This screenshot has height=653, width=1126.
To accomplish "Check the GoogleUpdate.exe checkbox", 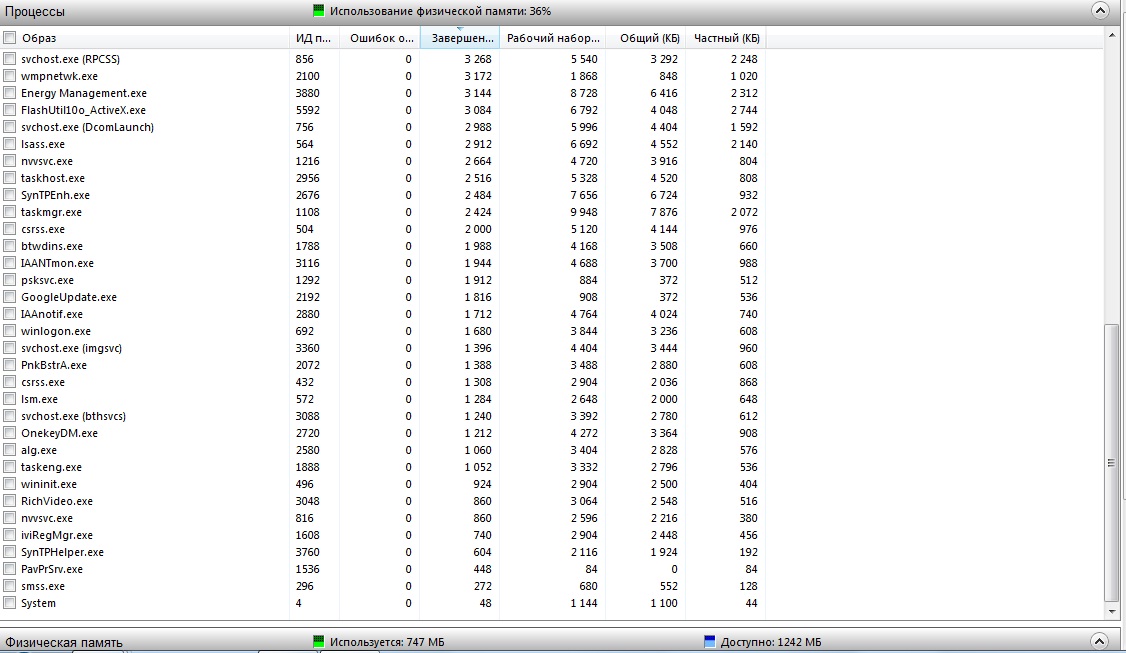I will [x=9, y=297].
